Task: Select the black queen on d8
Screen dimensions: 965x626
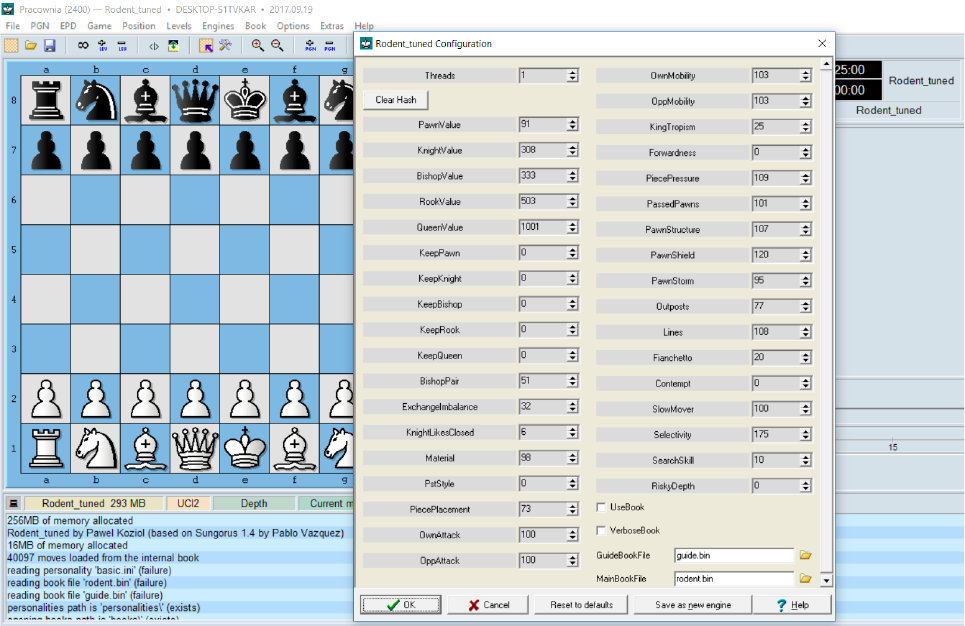Action: (195, 100)
